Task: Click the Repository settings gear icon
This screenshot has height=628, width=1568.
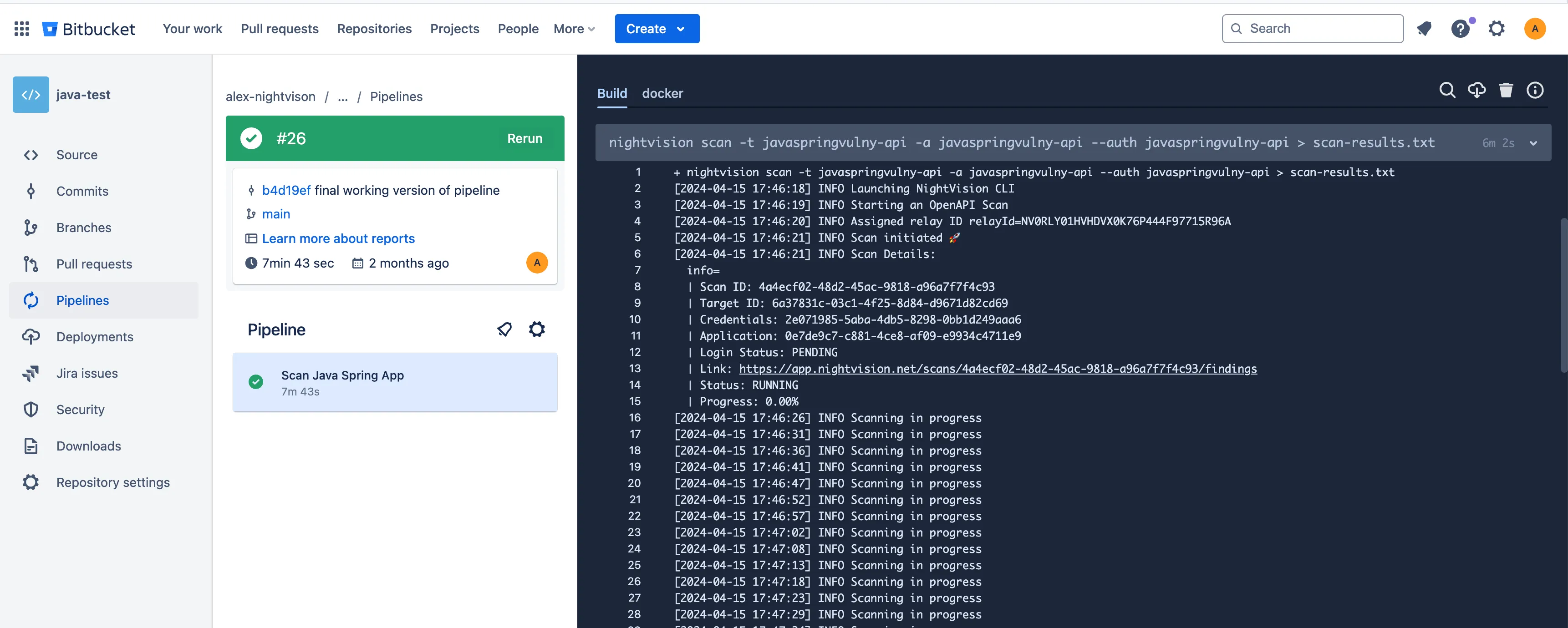Action: click(31, 482)
